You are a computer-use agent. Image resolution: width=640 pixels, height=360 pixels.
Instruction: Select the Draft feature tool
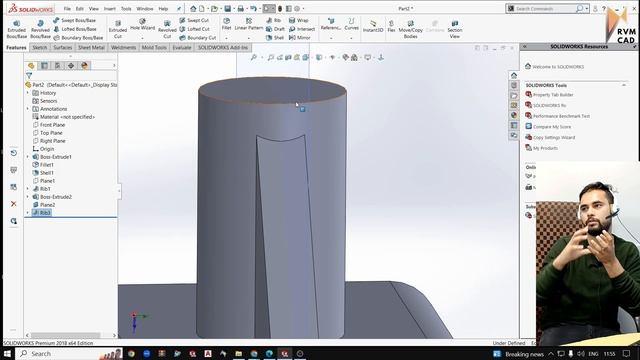[276, 29]
